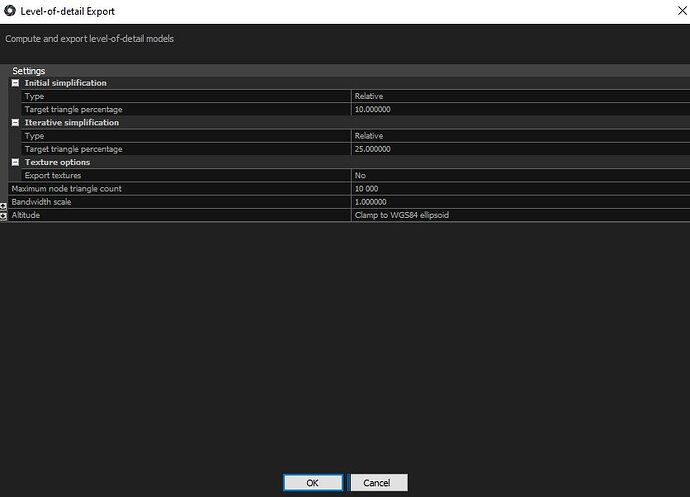Edit Bandwidth scale value 1.000000
The height and width of the screenshot is (497, 690).
point(521,202)
